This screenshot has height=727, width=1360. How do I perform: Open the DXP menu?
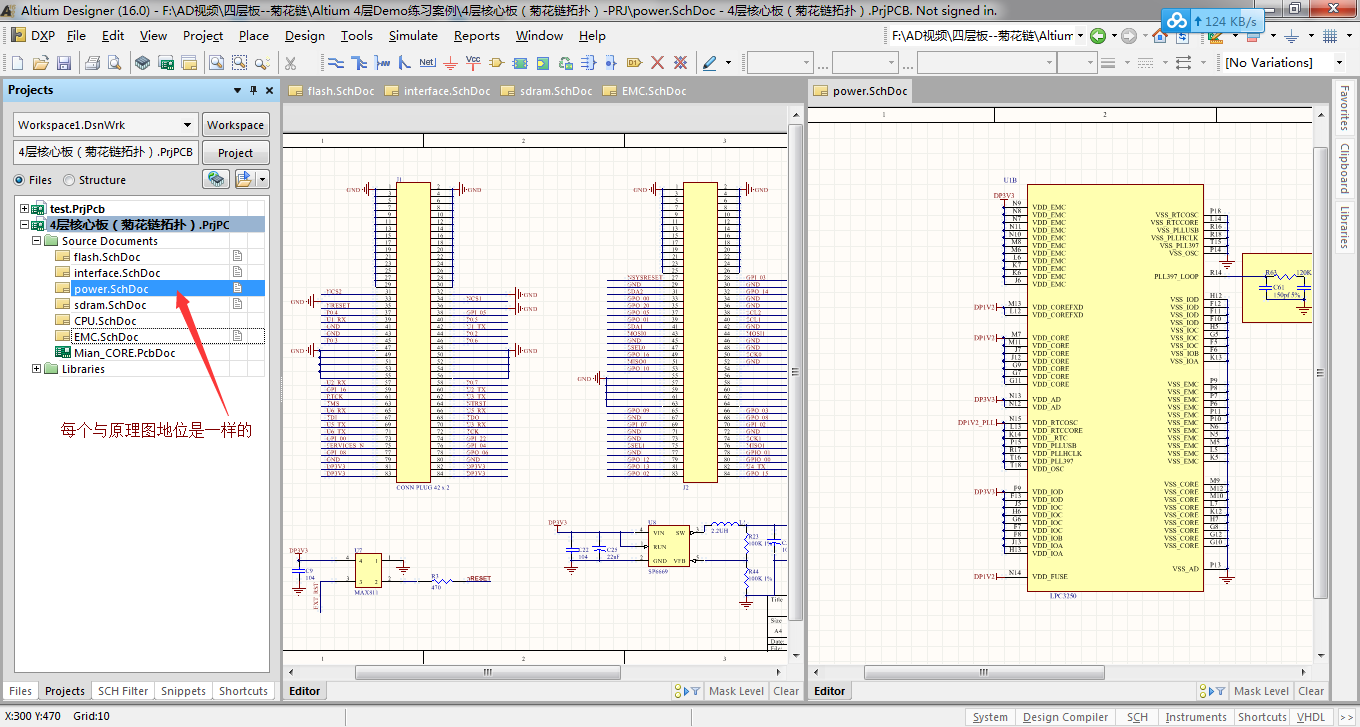[33, 36]
